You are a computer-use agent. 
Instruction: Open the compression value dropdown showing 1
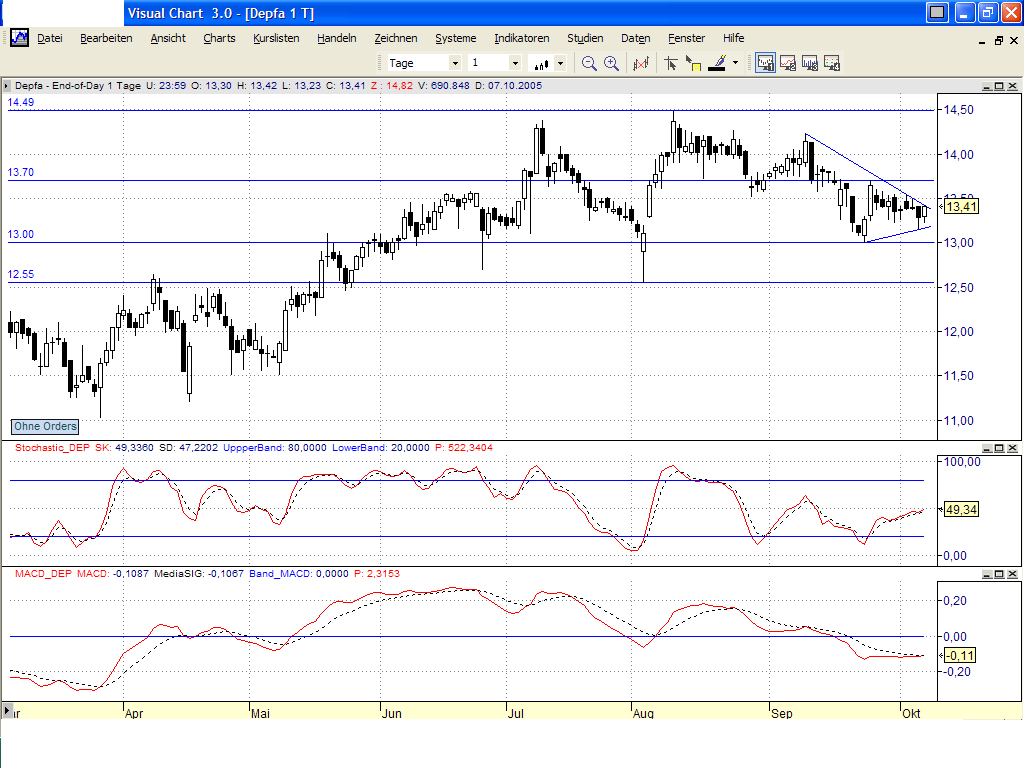point(515,63)
